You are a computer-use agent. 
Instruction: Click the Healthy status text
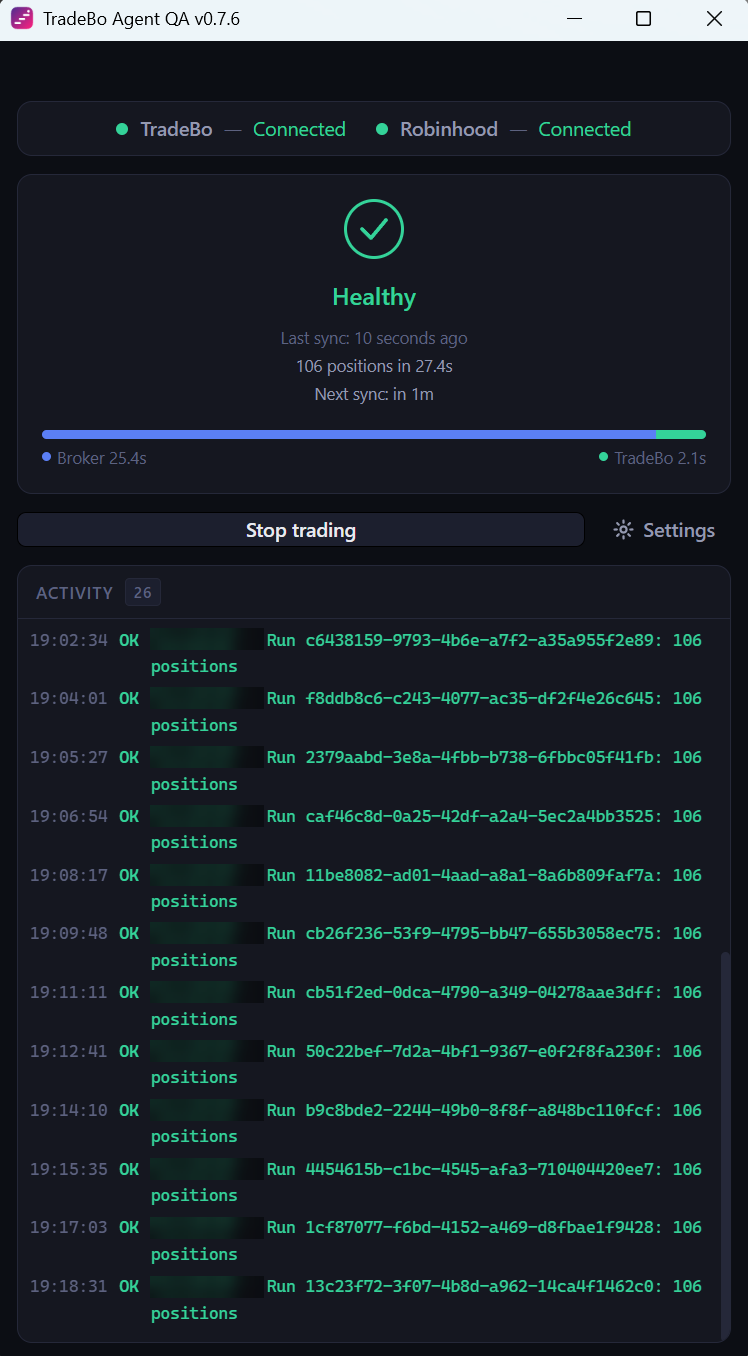pyautogui.click(x=374, y=297)
